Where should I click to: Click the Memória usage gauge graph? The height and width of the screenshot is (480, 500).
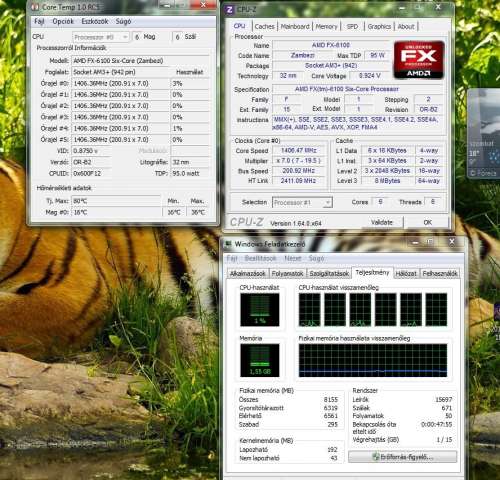pyautogui.click(x=260, y=360)
